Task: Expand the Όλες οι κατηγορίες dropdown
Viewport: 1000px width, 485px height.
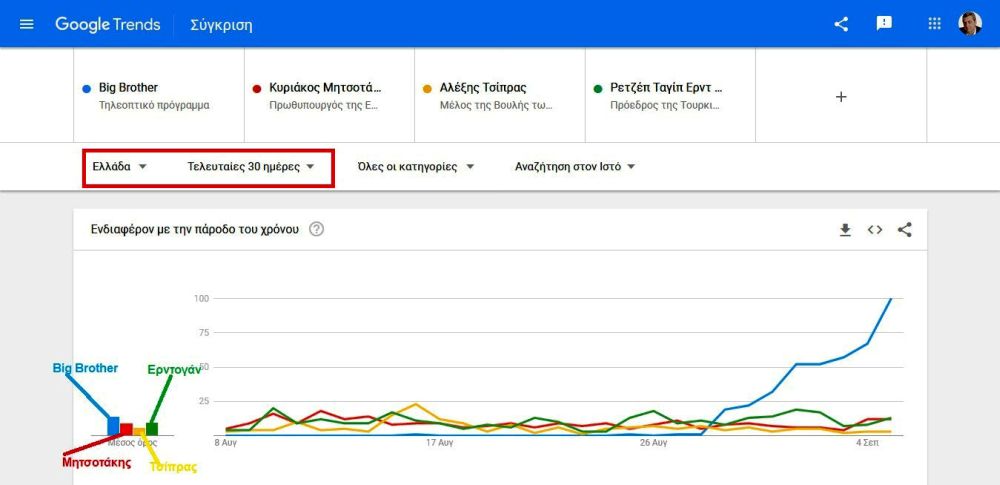Action: tap(416, 167)
